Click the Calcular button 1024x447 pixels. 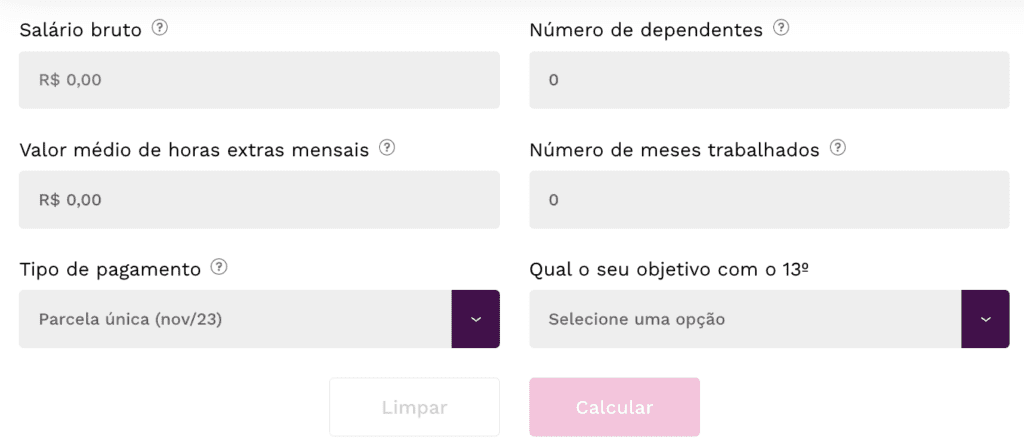(615, 407)
